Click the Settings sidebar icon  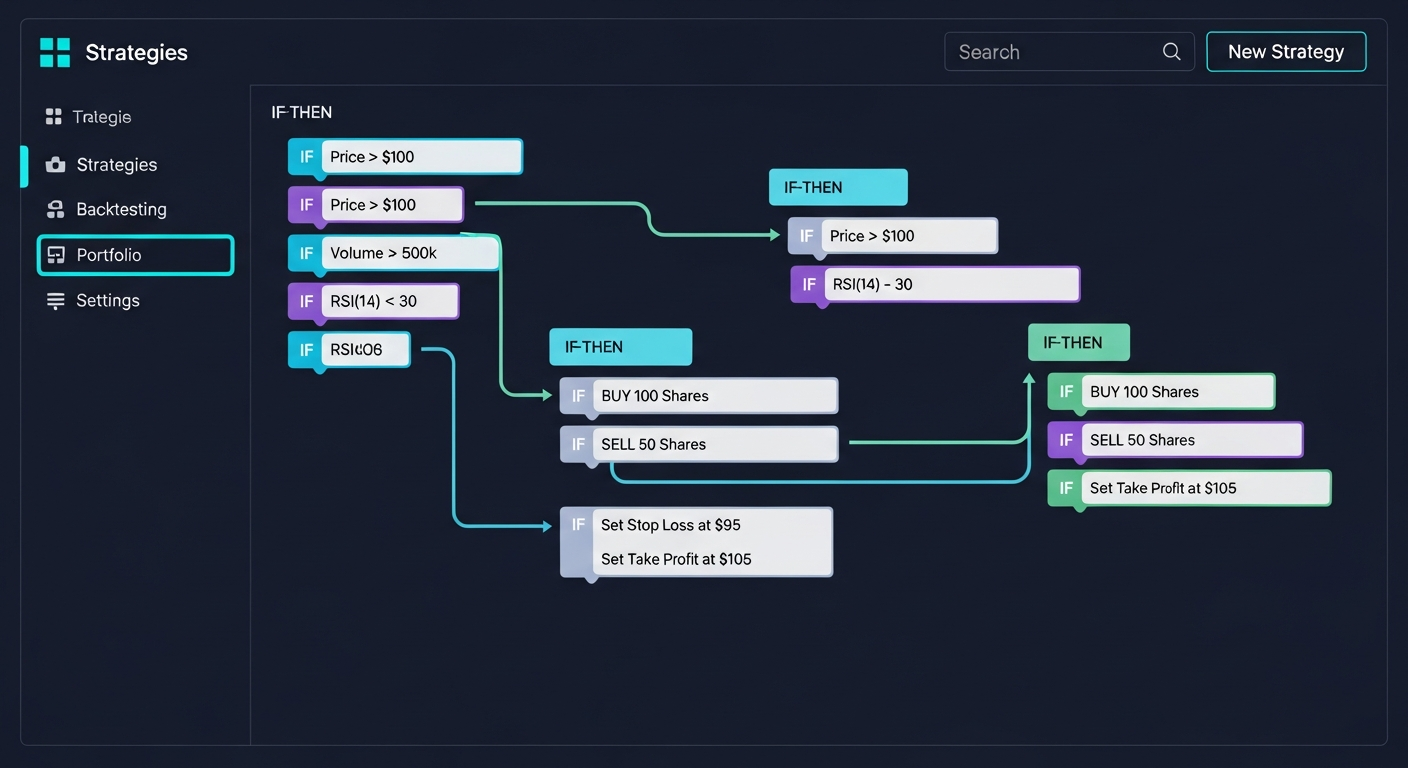[x=55, y=301]
